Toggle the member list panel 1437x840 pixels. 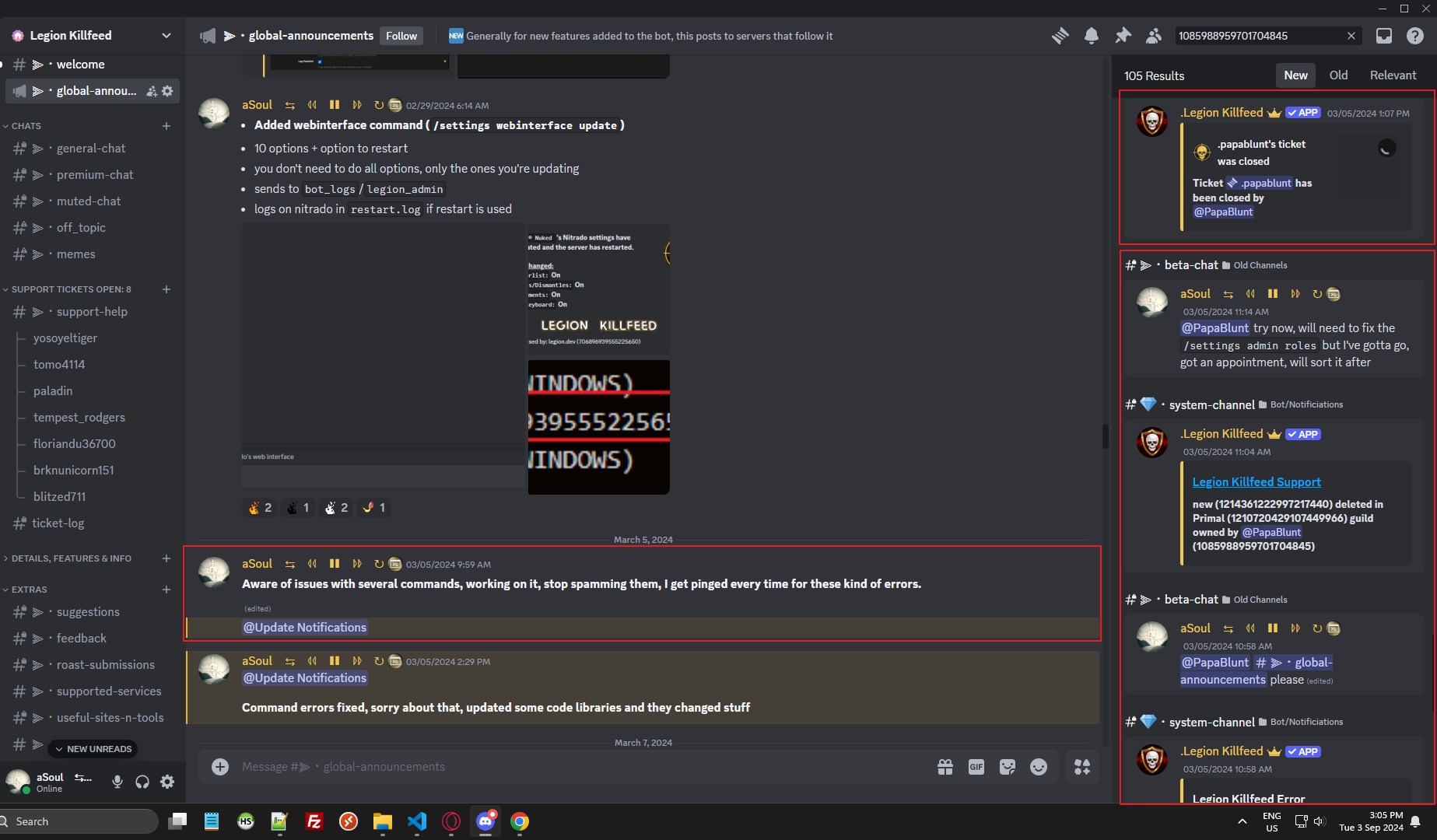click(x=1154, y=36)
